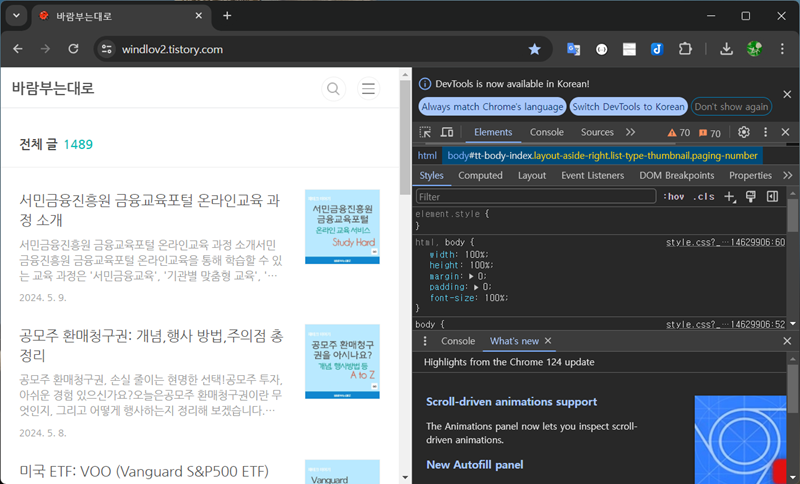Open 공모주 환매청구권 post thumbnail
This screenshot has width=800, height=484.
342,362
